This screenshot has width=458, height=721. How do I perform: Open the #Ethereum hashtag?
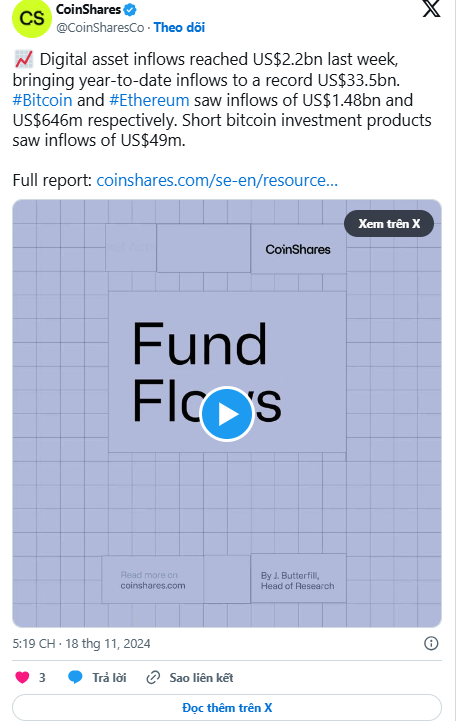(x=149, y=100)
